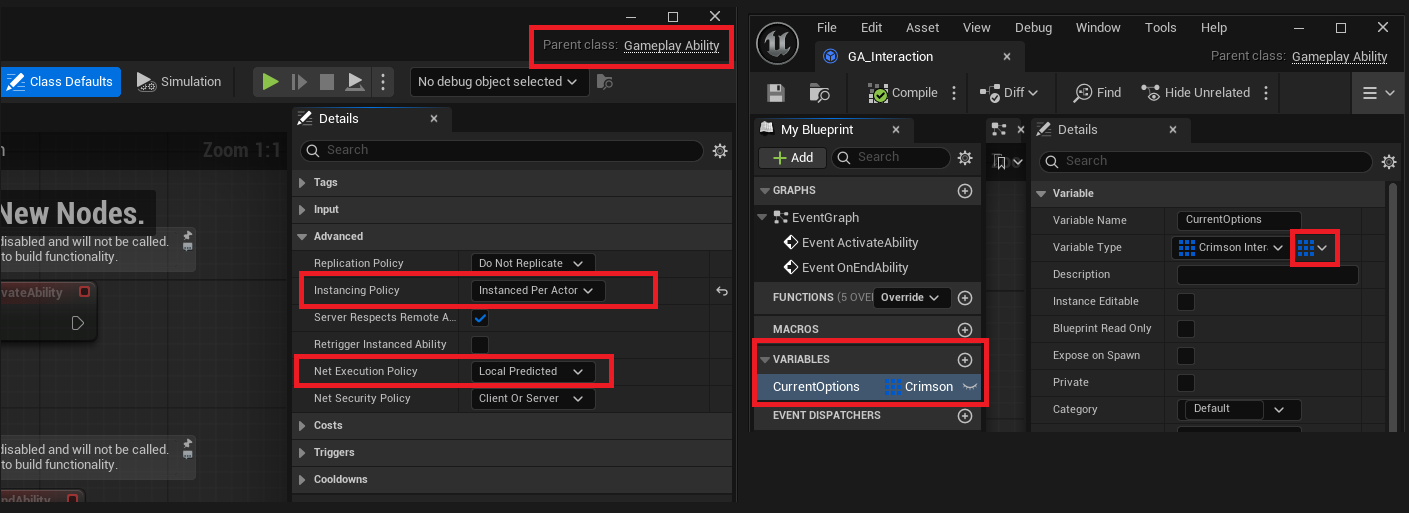Click the Unreal Engine logo icon
Viewport: 1409px width, 513px height.
pyautogui.click(x=777, y=43)
